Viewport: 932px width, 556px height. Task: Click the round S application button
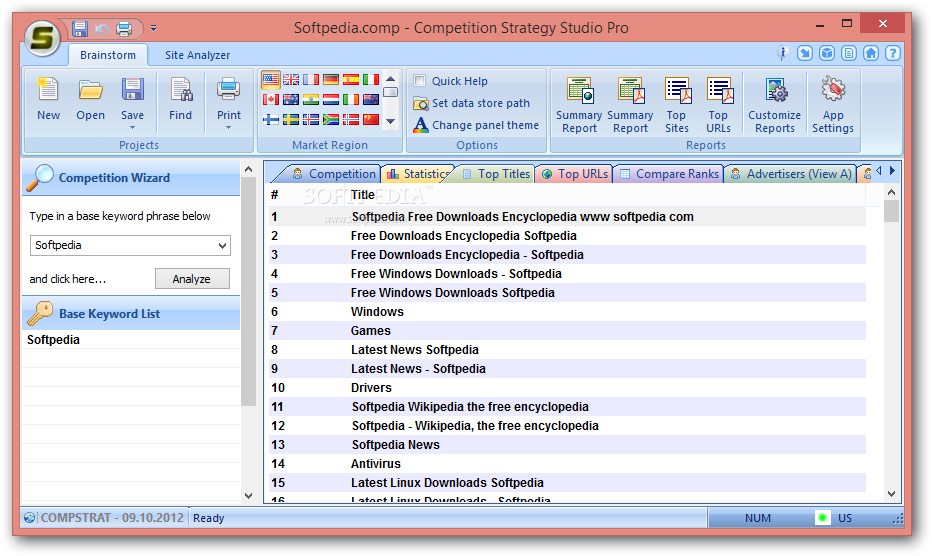pyautogui.click(x=42, y=38)
